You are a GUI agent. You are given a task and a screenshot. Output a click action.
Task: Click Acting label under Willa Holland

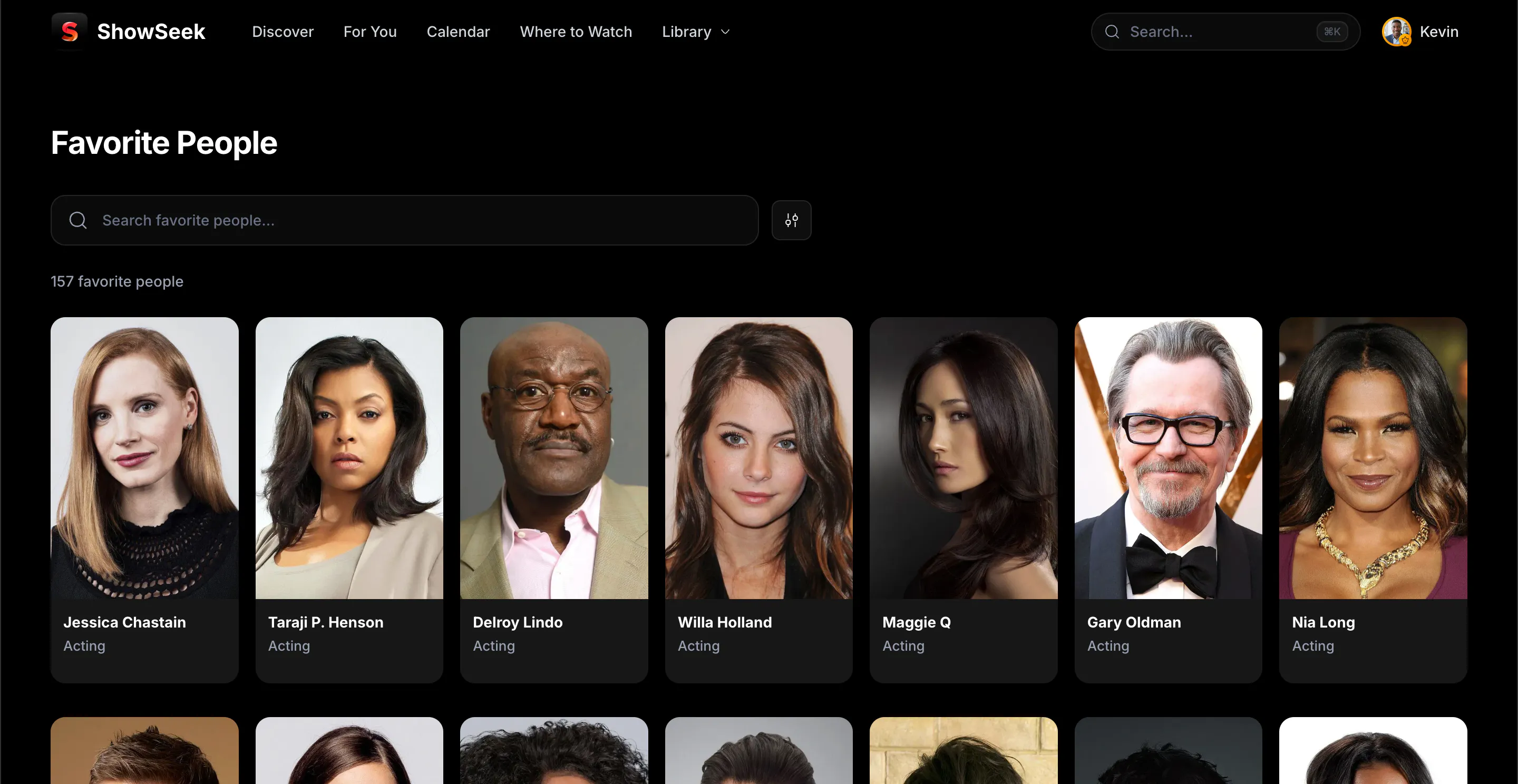click(x=698, y=645)
